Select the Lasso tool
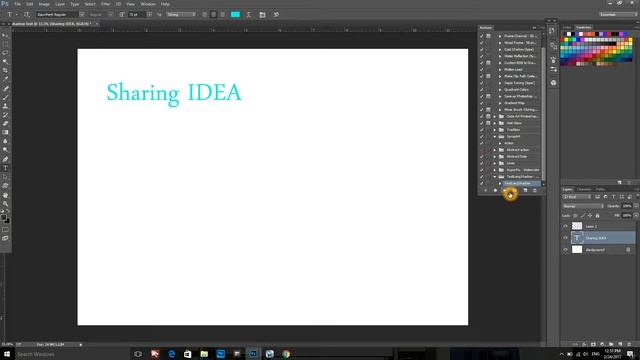The width and height of the screenshot is (640, 360). click(x=5, y=53)
